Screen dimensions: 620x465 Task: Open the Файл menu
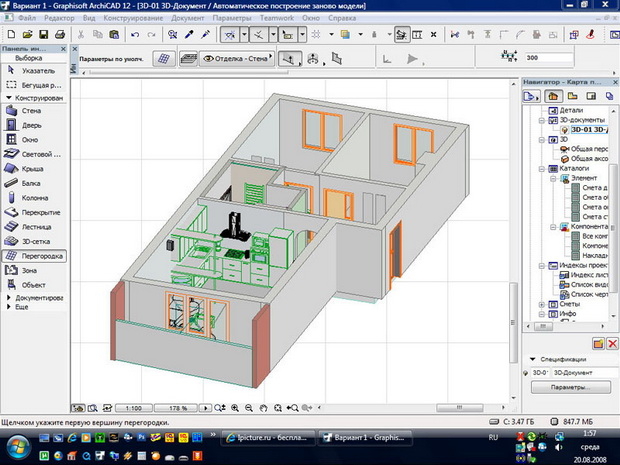pyautogui.click(x=27, y=18)
